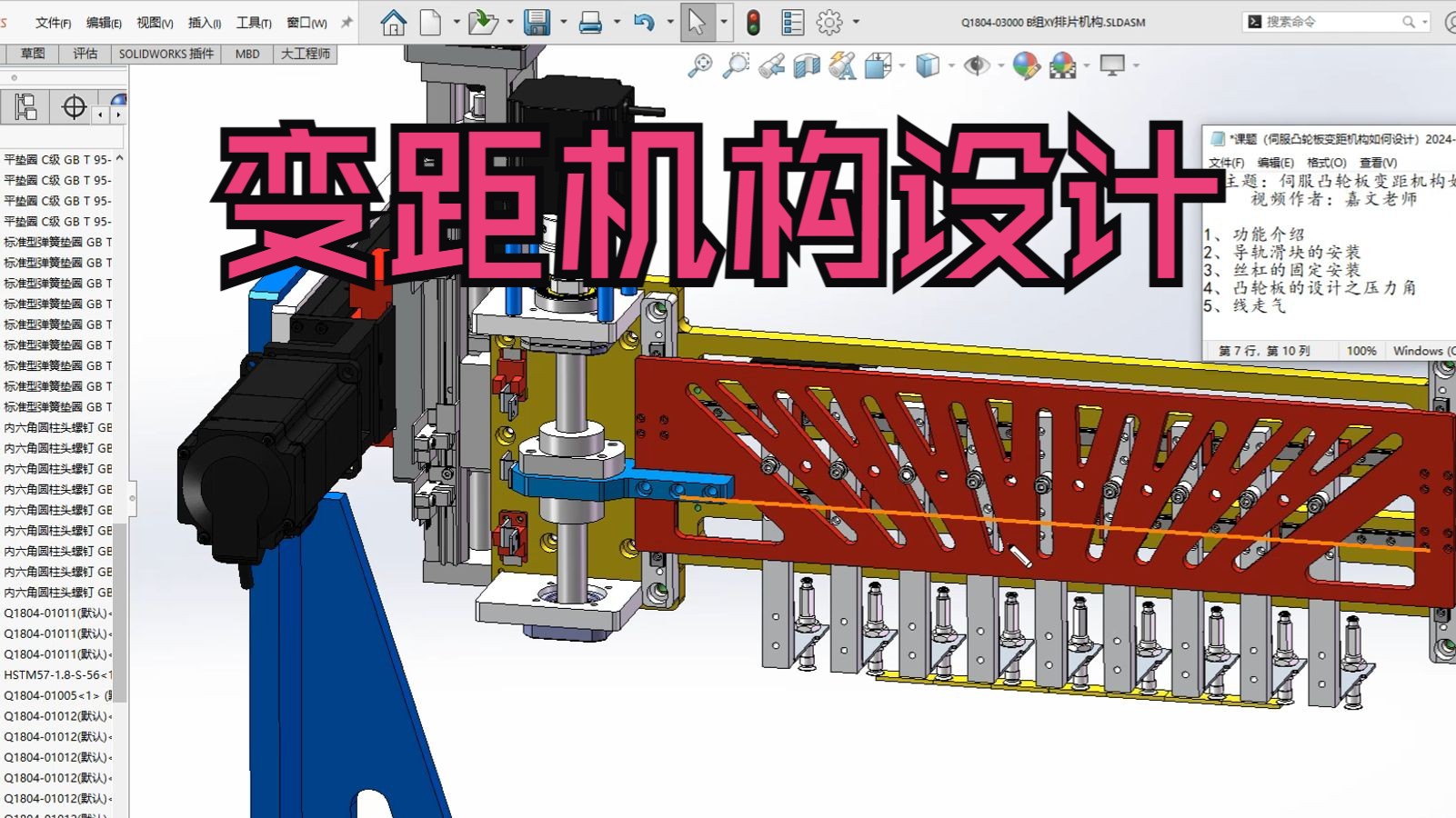This screenshot has height=818, width=1456.
Task: Open the 插入(I) menu
Action: click(x=204, y=23)
